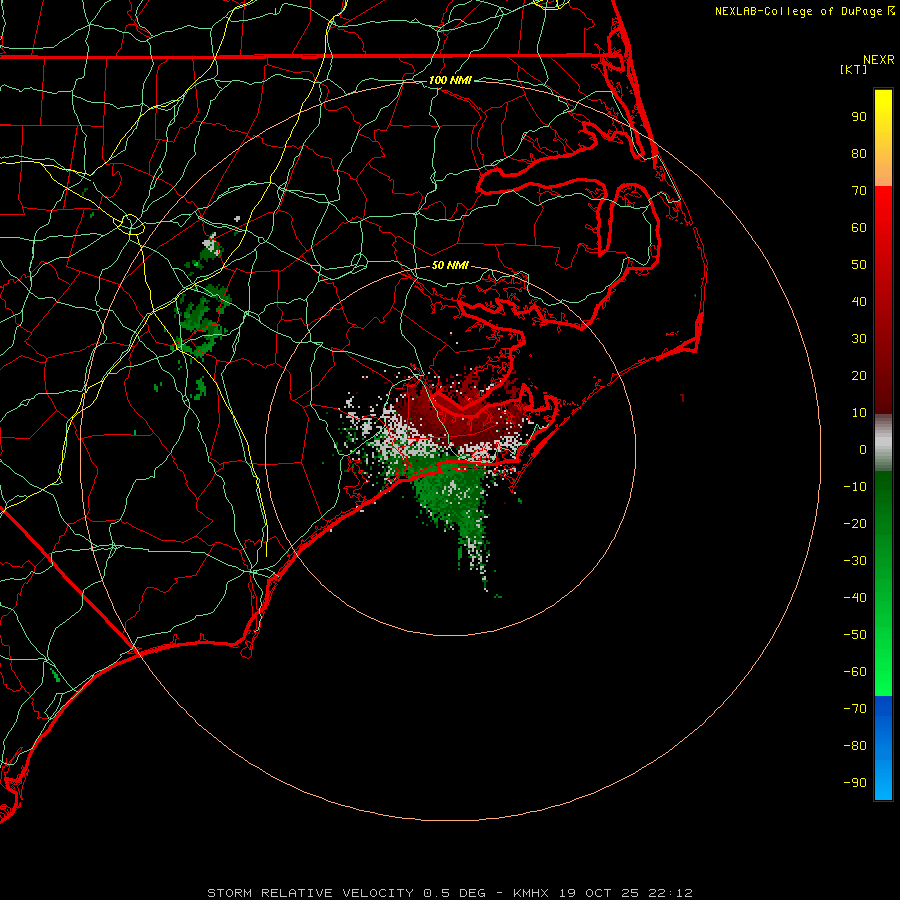Click the -20 knot scale label
This screenshot has height=900, width=900.
point(855,523)
